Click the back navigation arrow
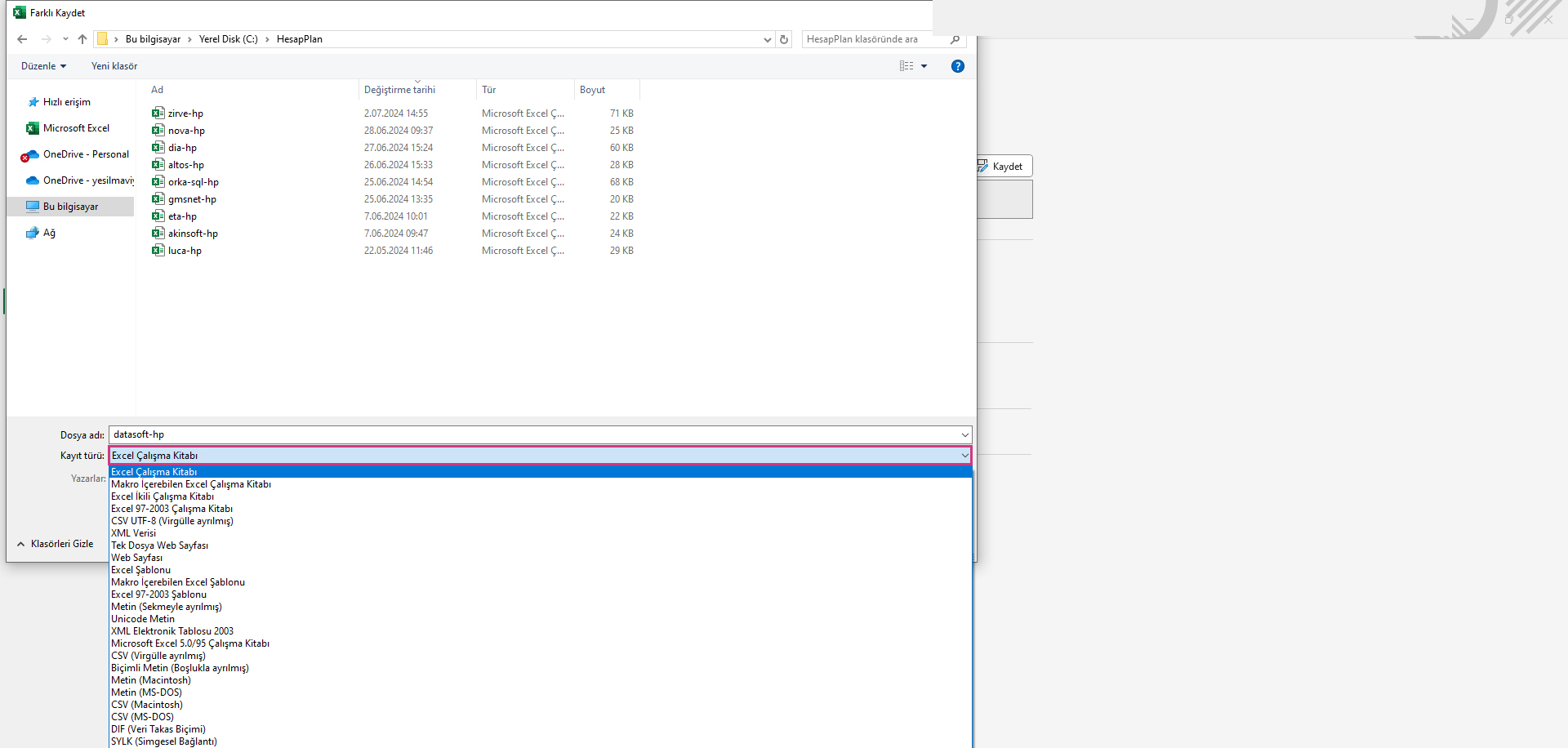The height and width of the screenshot is (748, 1568). tap(22, 39)
